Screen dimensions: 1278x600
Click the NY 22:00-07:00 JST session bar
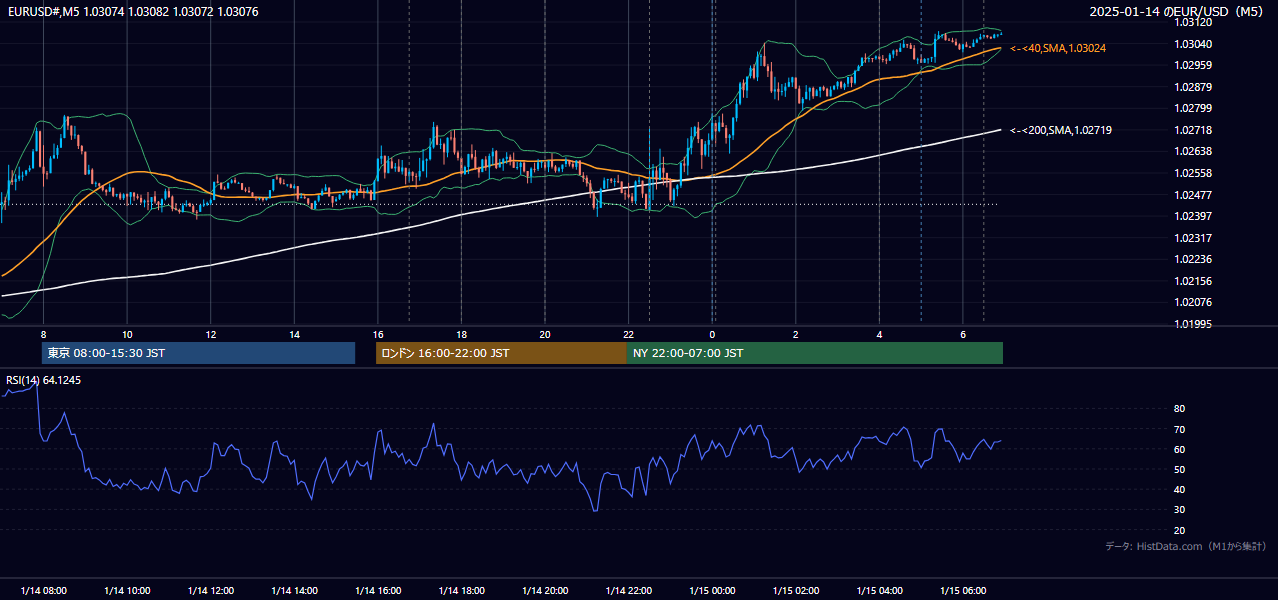pos(815,353)
